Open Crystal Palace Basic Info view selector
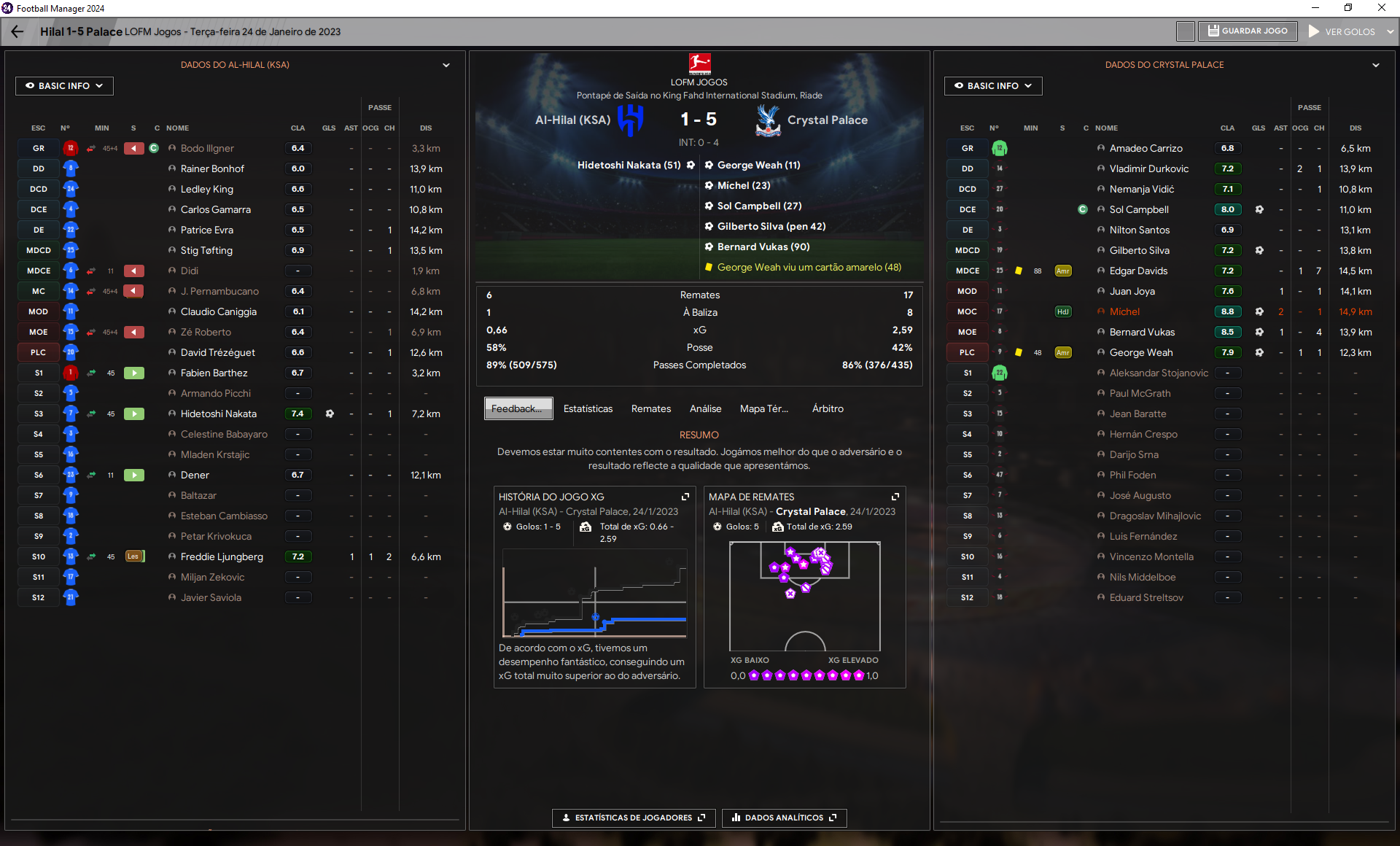 coord(993,85)
